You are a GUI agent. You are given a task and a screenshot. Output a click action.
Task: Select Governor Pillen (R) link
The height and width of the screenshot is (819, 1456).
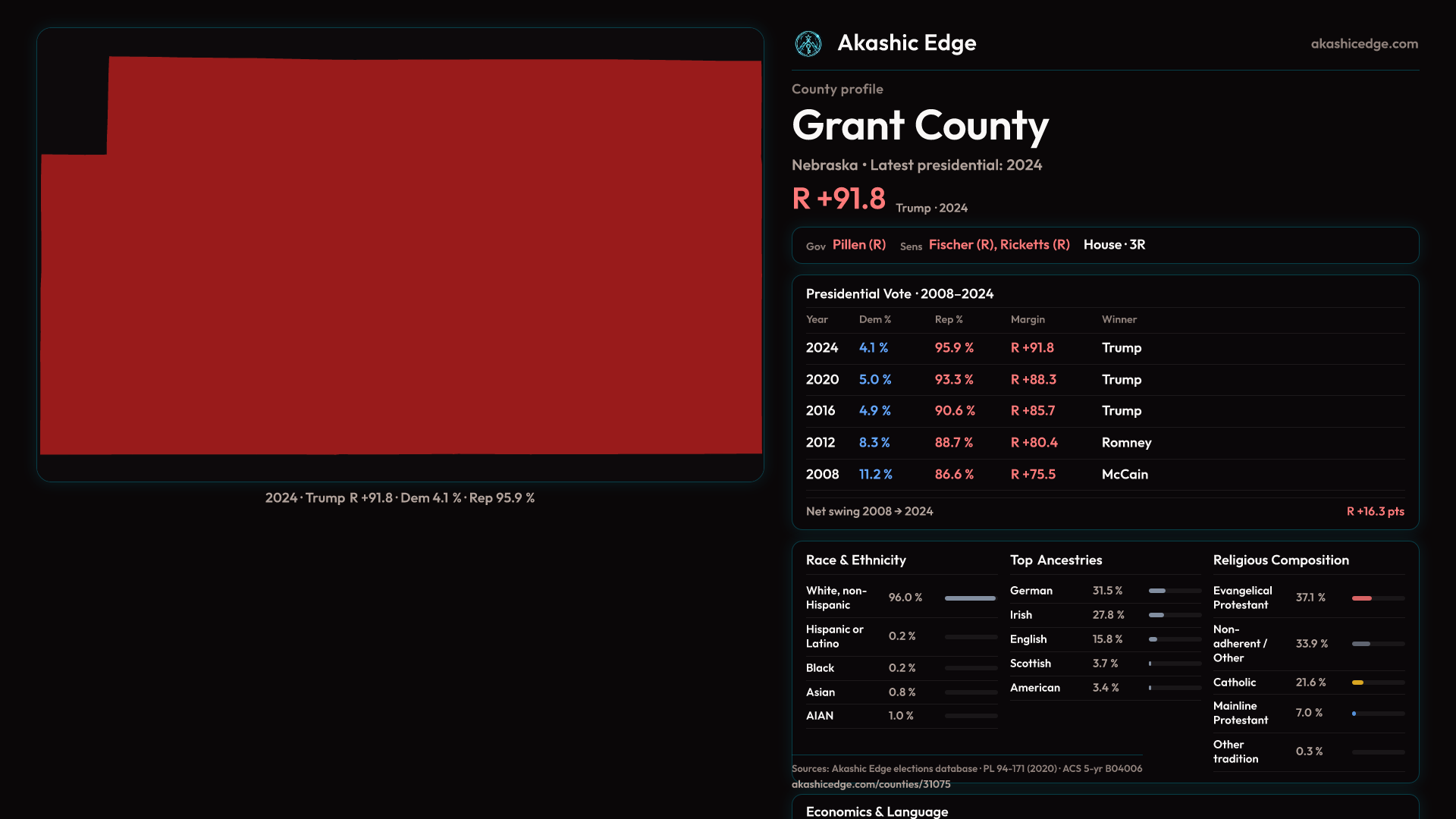[858, 245]
